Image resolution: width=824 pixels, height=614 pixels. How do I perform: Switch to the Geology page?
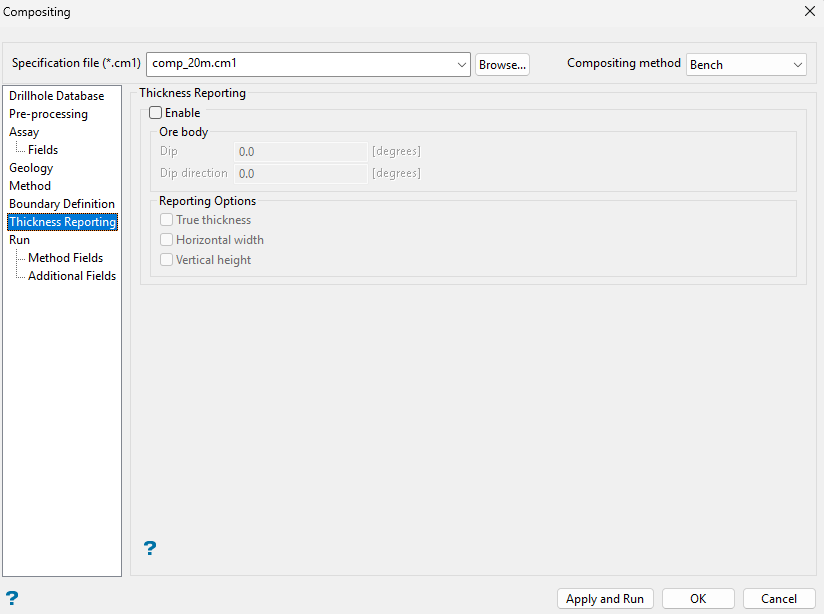[31, 168]
